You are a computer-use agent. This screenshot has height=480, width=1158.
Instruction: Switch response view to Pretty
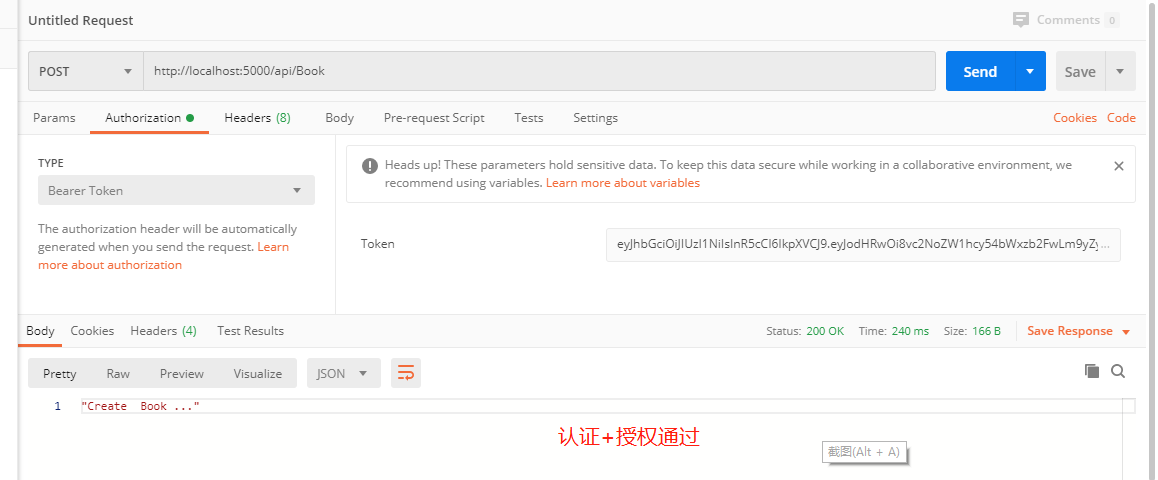(59, 373)
